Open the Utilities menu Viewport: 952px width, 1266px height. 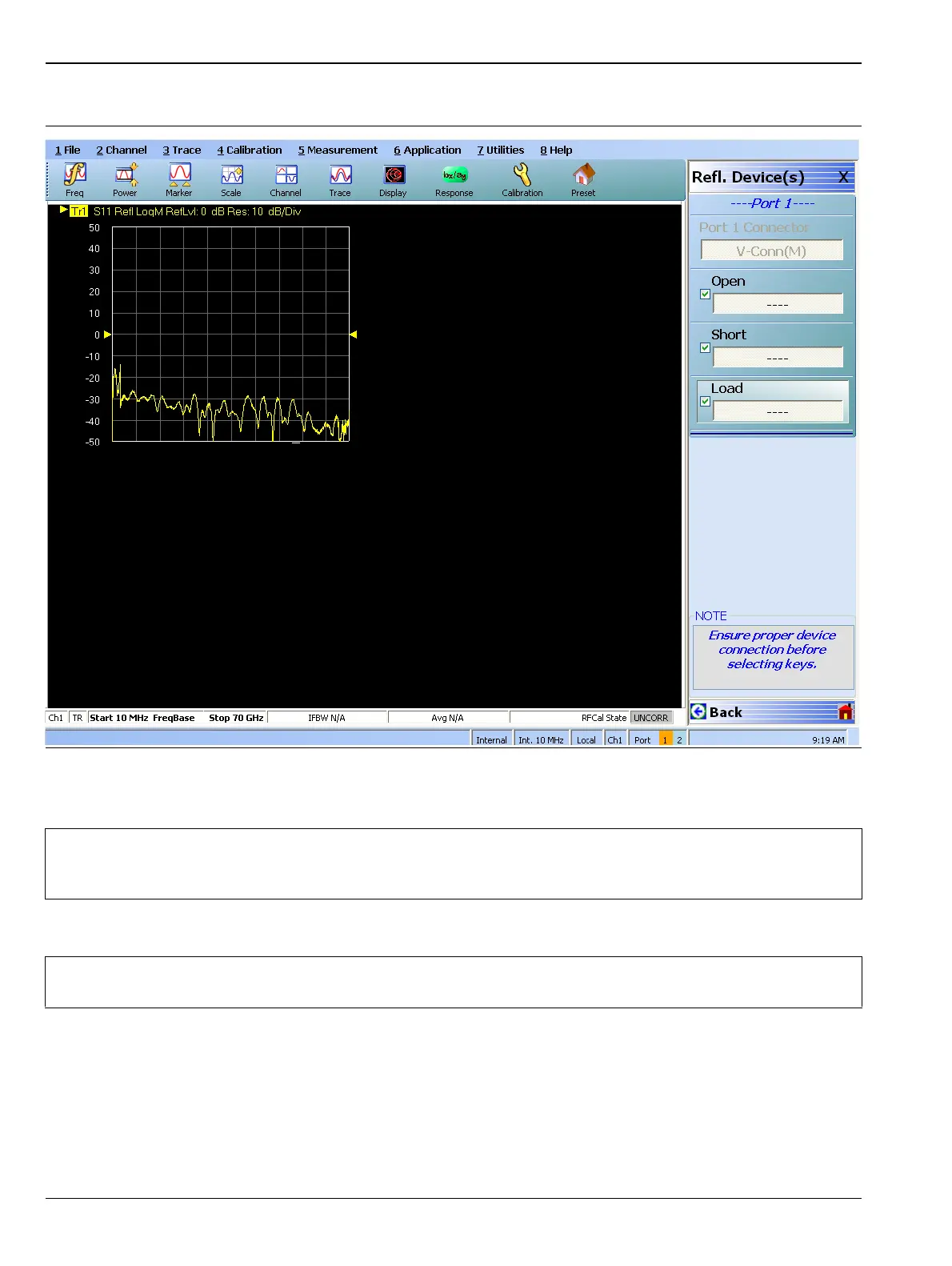501,150
